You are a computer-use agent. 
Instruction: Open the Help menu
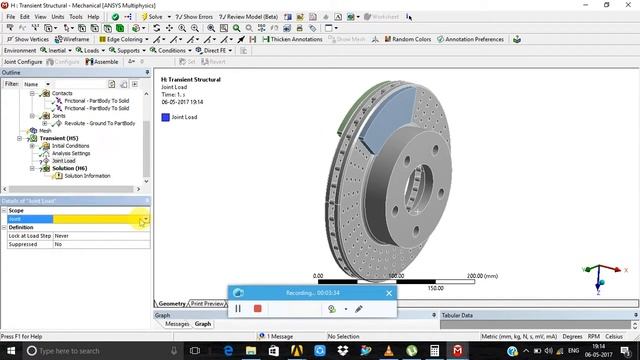[x=93, y=17]
